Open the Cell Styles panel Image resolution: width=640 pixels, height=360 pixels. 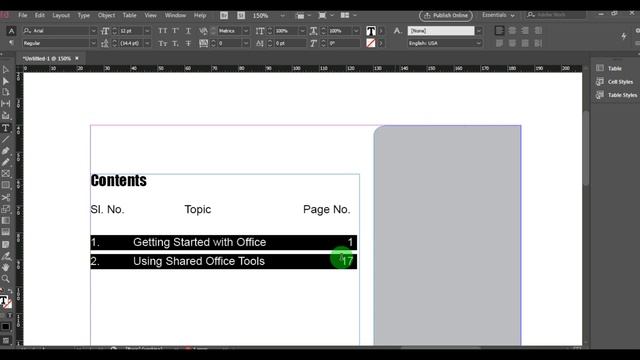(x=614, y=82)
